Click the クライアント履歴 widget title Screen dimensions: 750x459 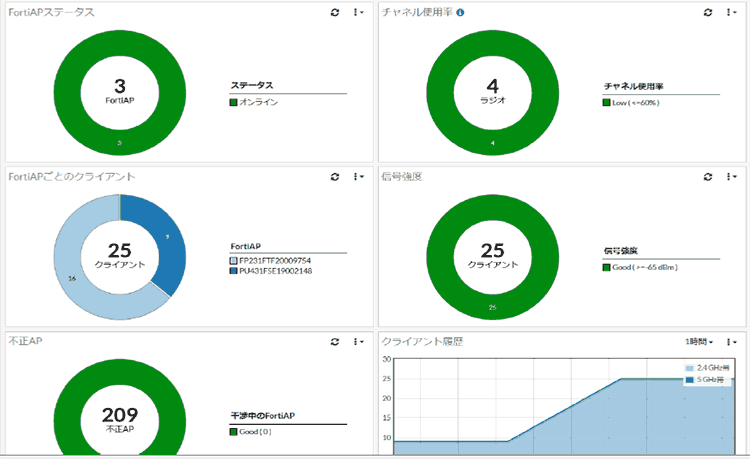tap(422, 341)
